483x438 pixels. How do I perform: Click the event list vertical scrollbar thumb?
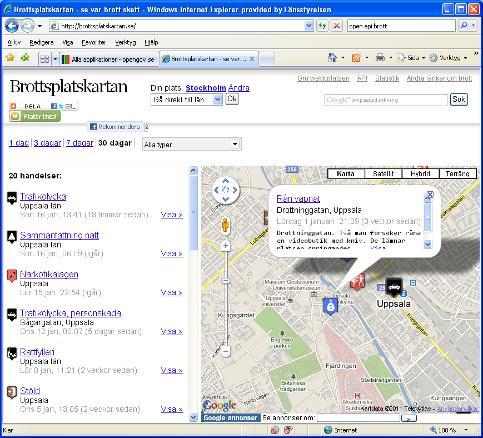[x=193, y=212]
